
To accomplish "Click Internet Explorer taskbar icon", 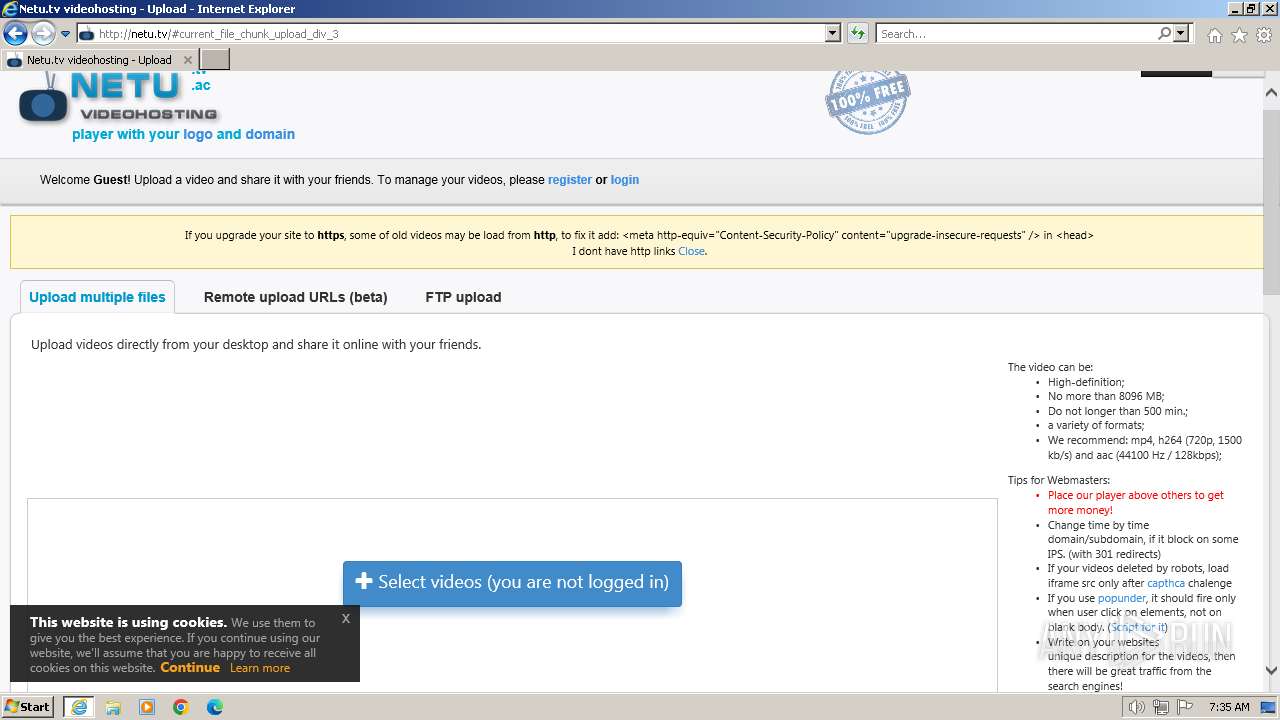I will point(79,707).
